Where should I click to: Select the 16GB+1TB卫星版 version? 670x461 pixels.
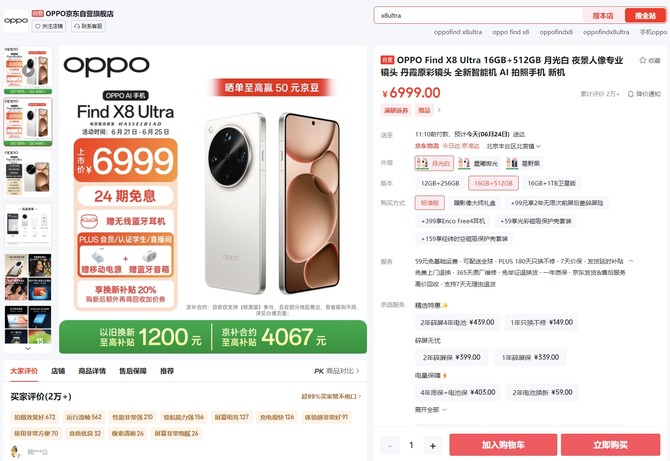point(552,183)
